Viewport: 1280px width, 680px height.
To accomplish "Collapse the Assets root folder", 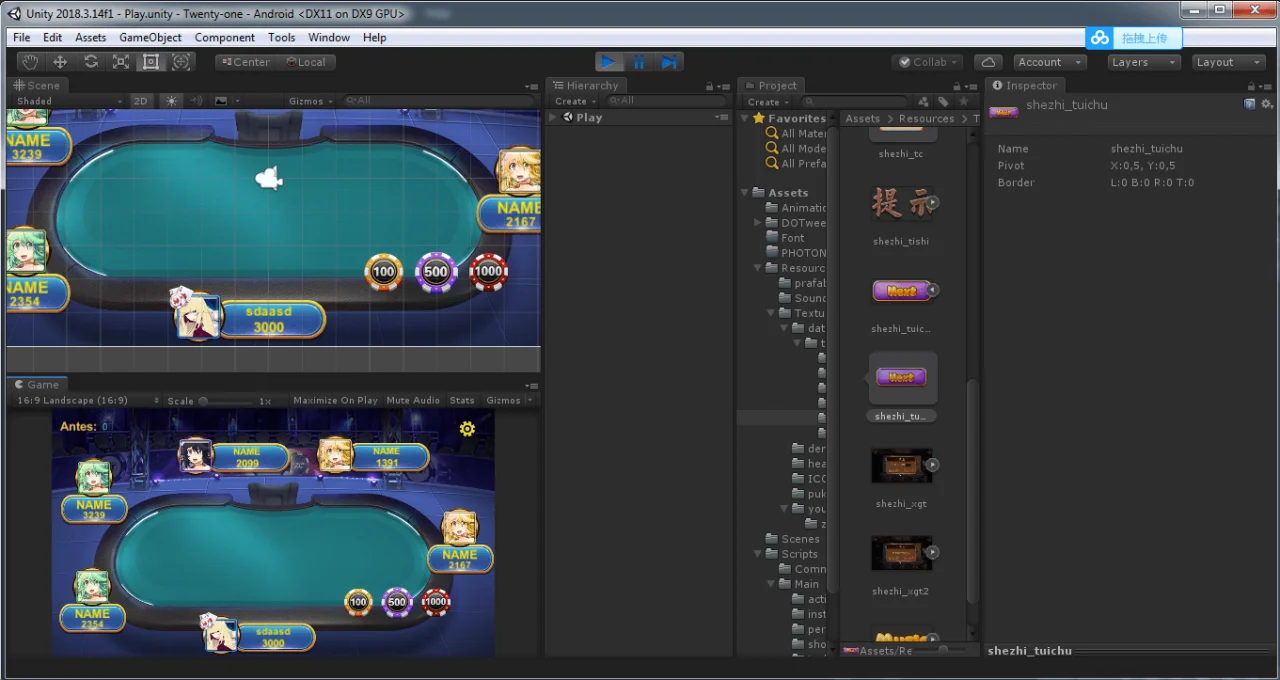I will [x=745, y=193].
